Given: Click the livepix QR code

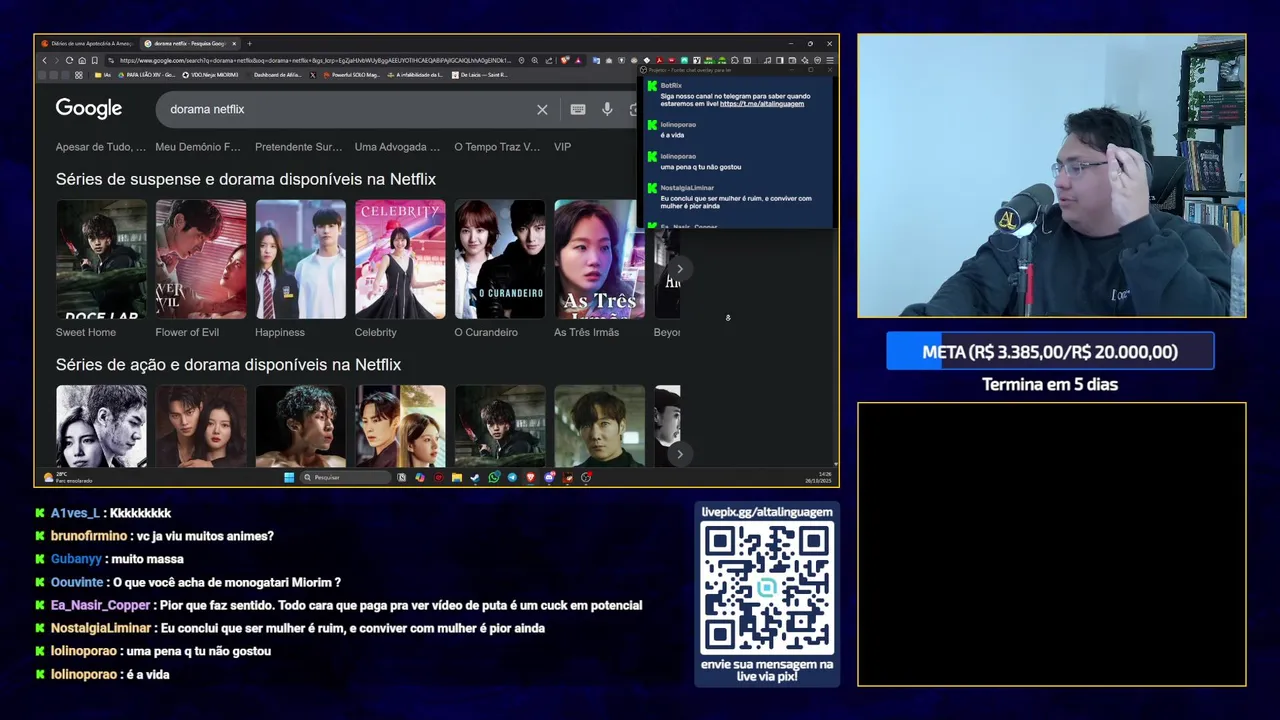Looking at the screenshot, I should (767, 588).
